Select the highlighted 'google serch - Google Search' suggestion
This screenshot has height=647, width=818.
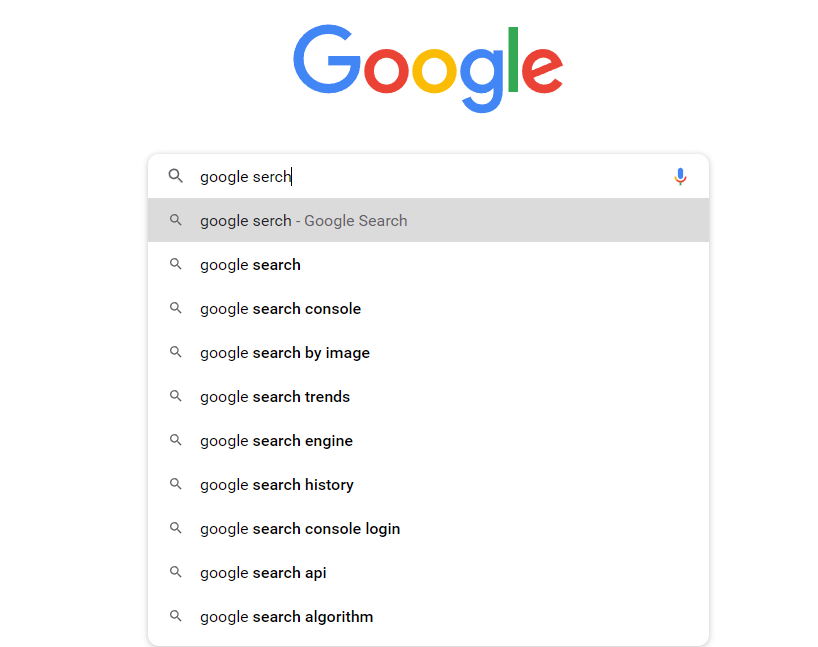(303, 221)
